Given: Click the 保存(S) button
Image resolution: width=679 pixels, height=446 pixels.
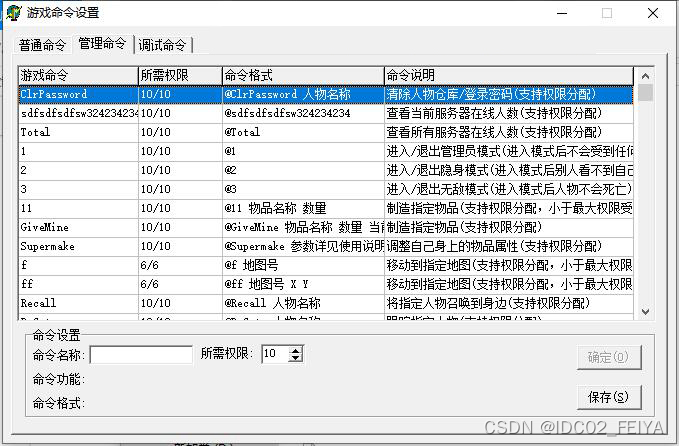Looking at the screenshot, I should tap(608, 397).
